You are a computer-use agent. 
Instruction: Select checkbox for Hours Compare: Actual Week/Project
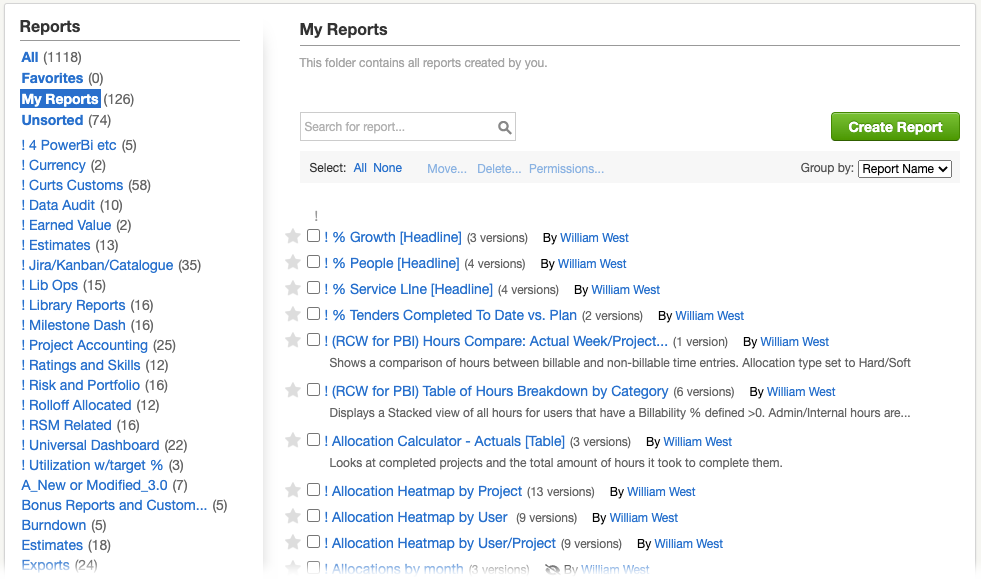pyautogui.click(x=314, y=341)
